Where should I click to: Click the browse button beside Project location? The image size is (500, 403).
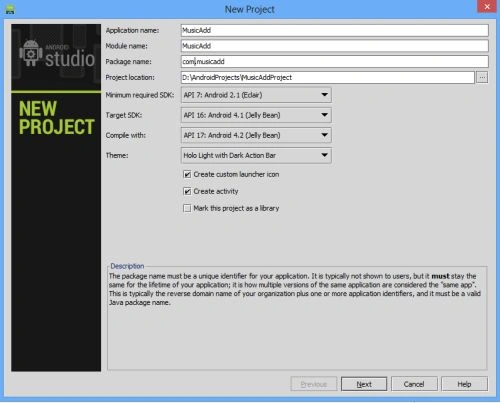coord(482,77)
